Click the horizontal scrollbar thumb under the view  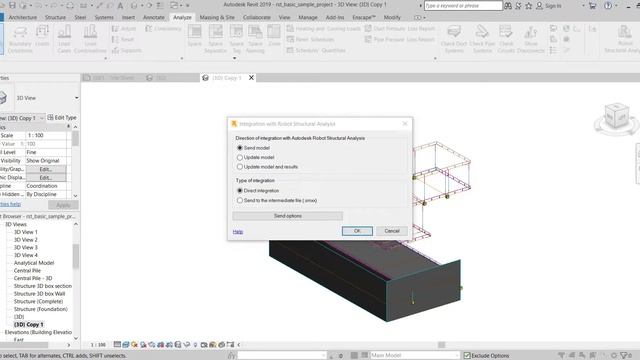pos(441,345)
